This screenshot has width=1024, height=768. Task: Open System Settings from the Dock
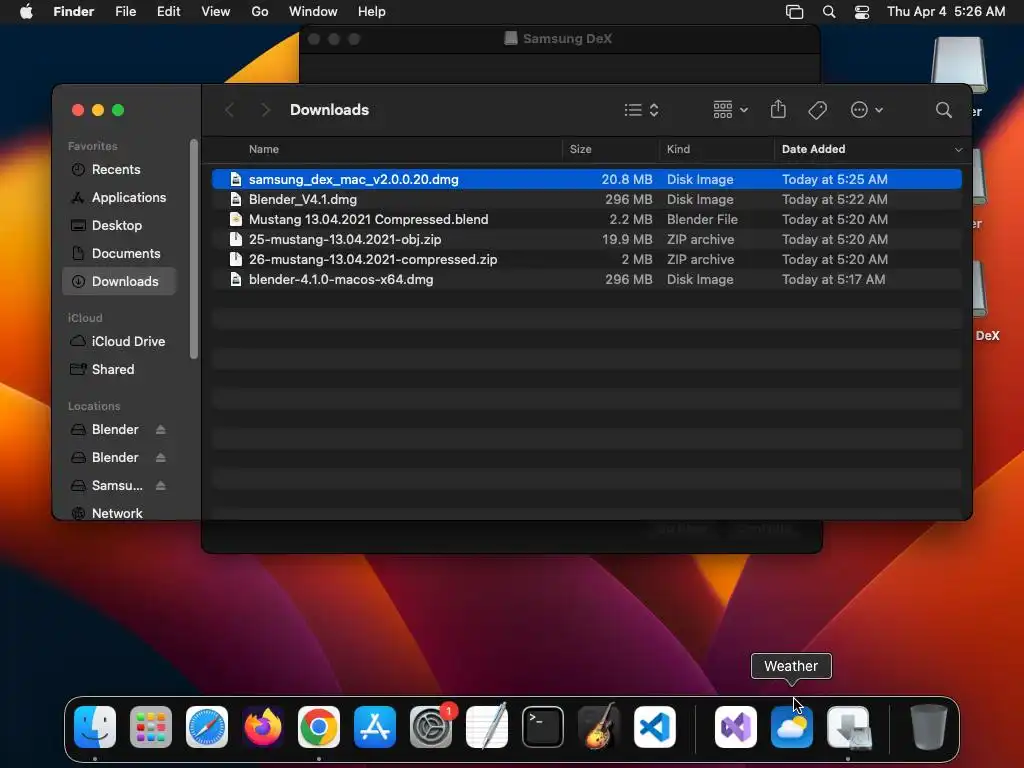pos(431,727)
